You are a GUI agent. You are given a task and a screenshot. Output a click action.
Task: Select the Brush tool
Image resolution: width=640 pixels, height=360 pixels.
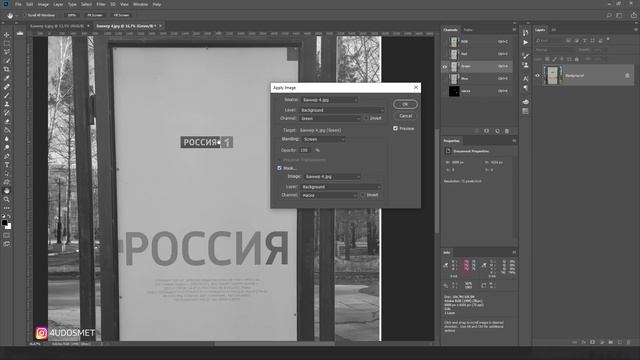(x=7, y=96)
